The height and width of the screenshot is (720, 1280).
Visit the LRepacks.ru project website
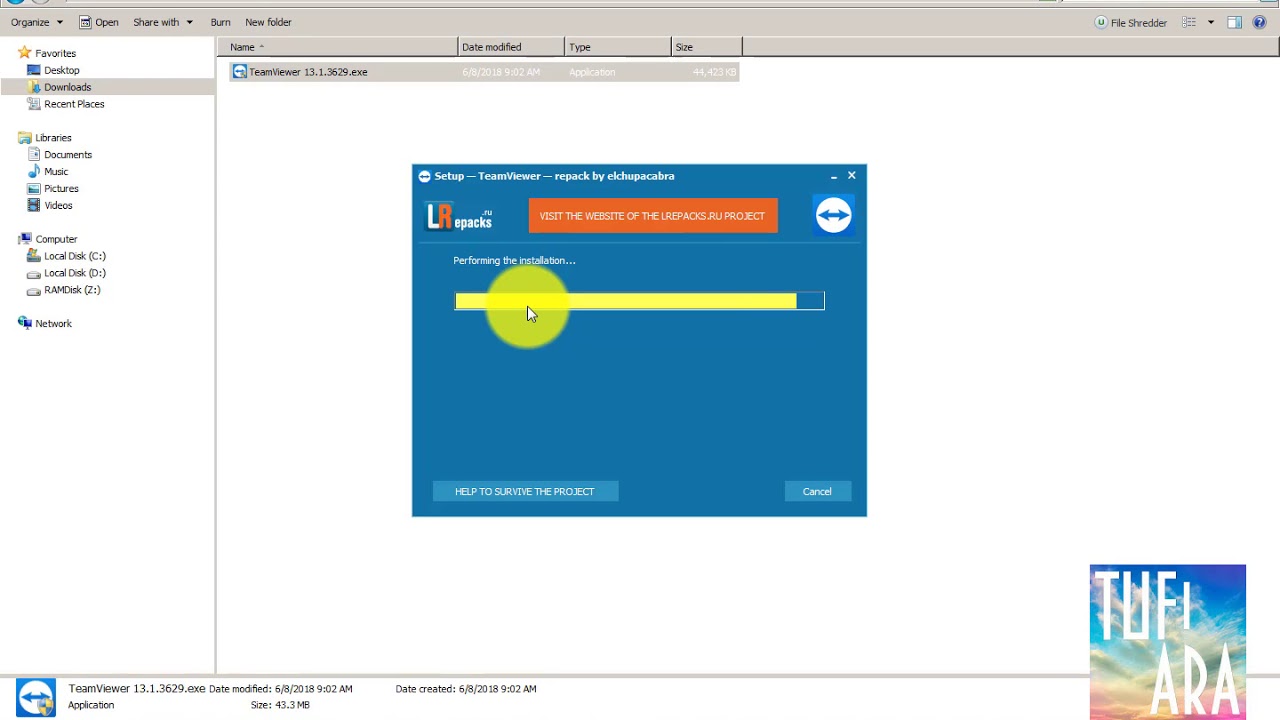click(652, 216)
